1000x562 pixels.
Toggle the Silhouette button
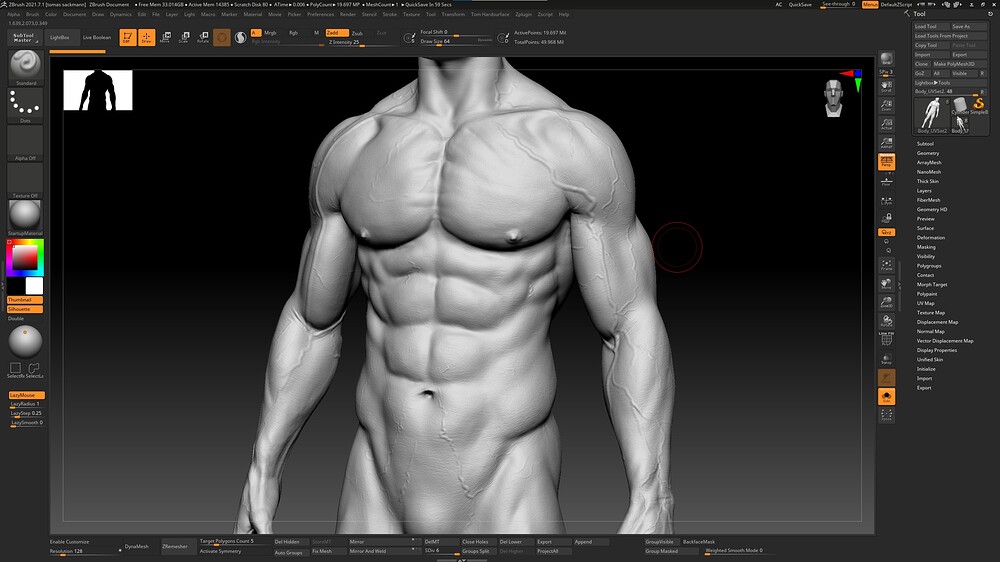click(25, 309)
